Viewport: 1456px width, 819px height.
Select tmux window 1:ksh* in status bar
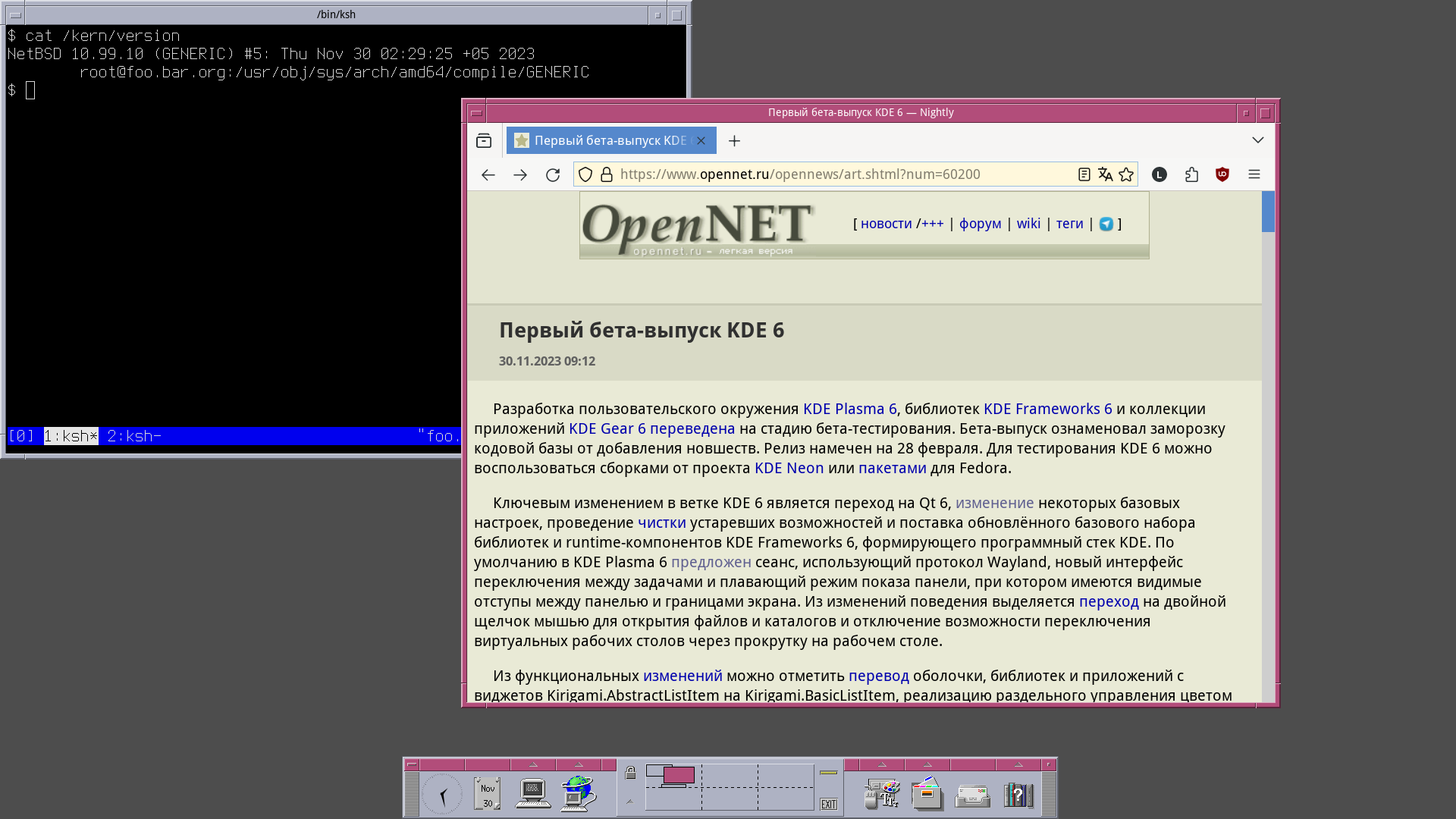(x=71, y=437)
